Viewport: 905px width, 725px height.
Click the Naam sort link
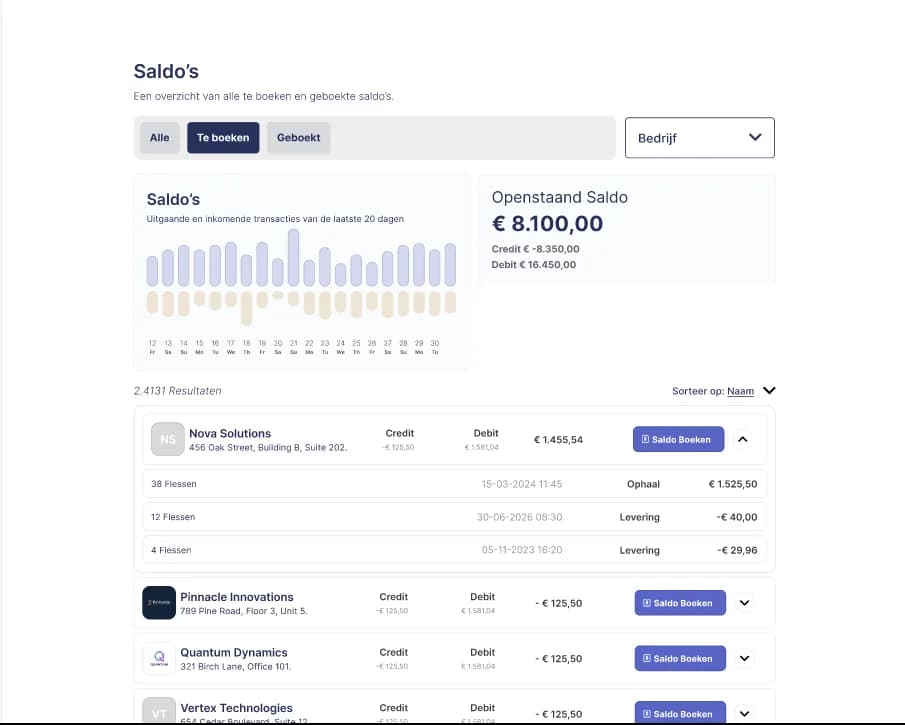[741, 391]
